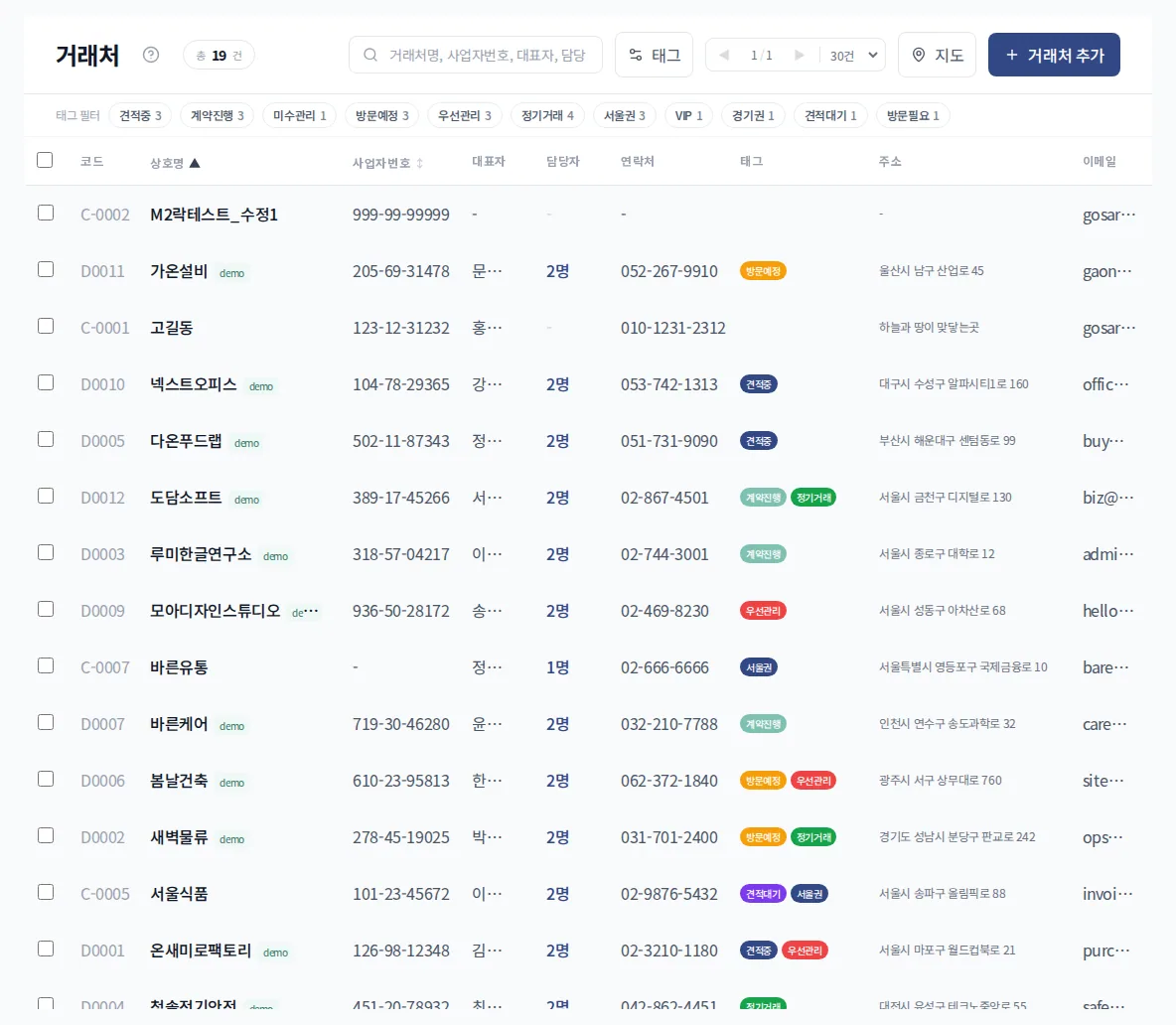The width and height of the screenshot is (1176, 1025).
Task: Click 견적중 tag badge in 넥스트오피스 row
Action: click(x=758, y=384)
